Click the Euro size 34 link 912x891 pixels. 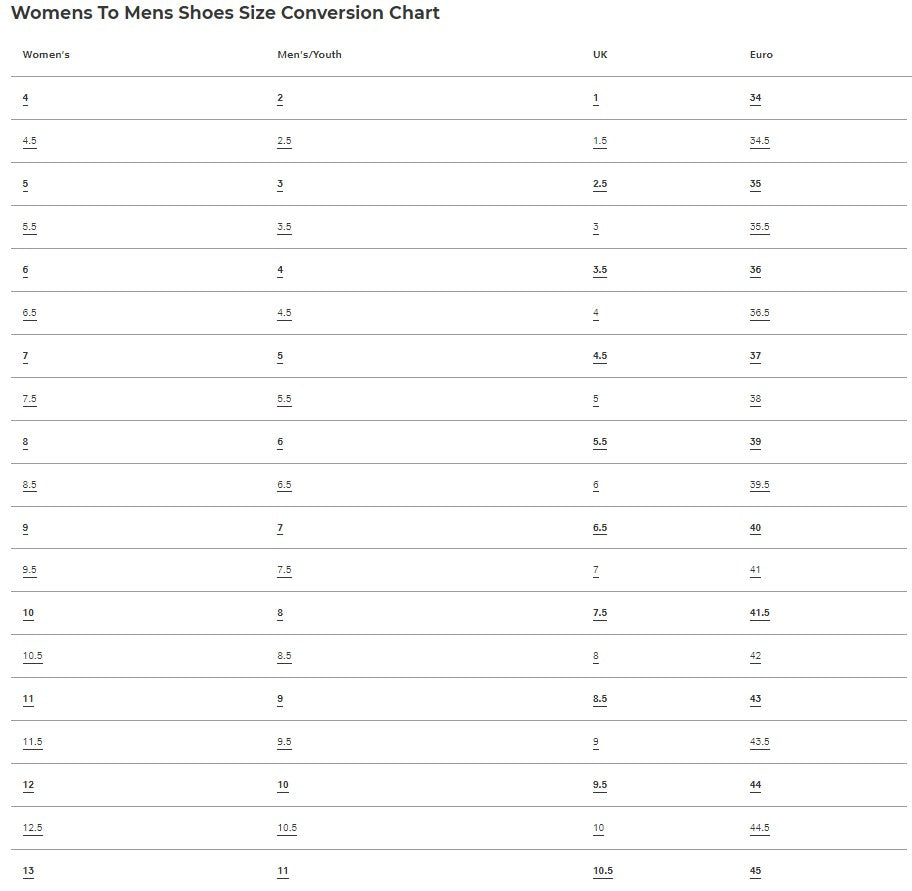coord(755,98)
